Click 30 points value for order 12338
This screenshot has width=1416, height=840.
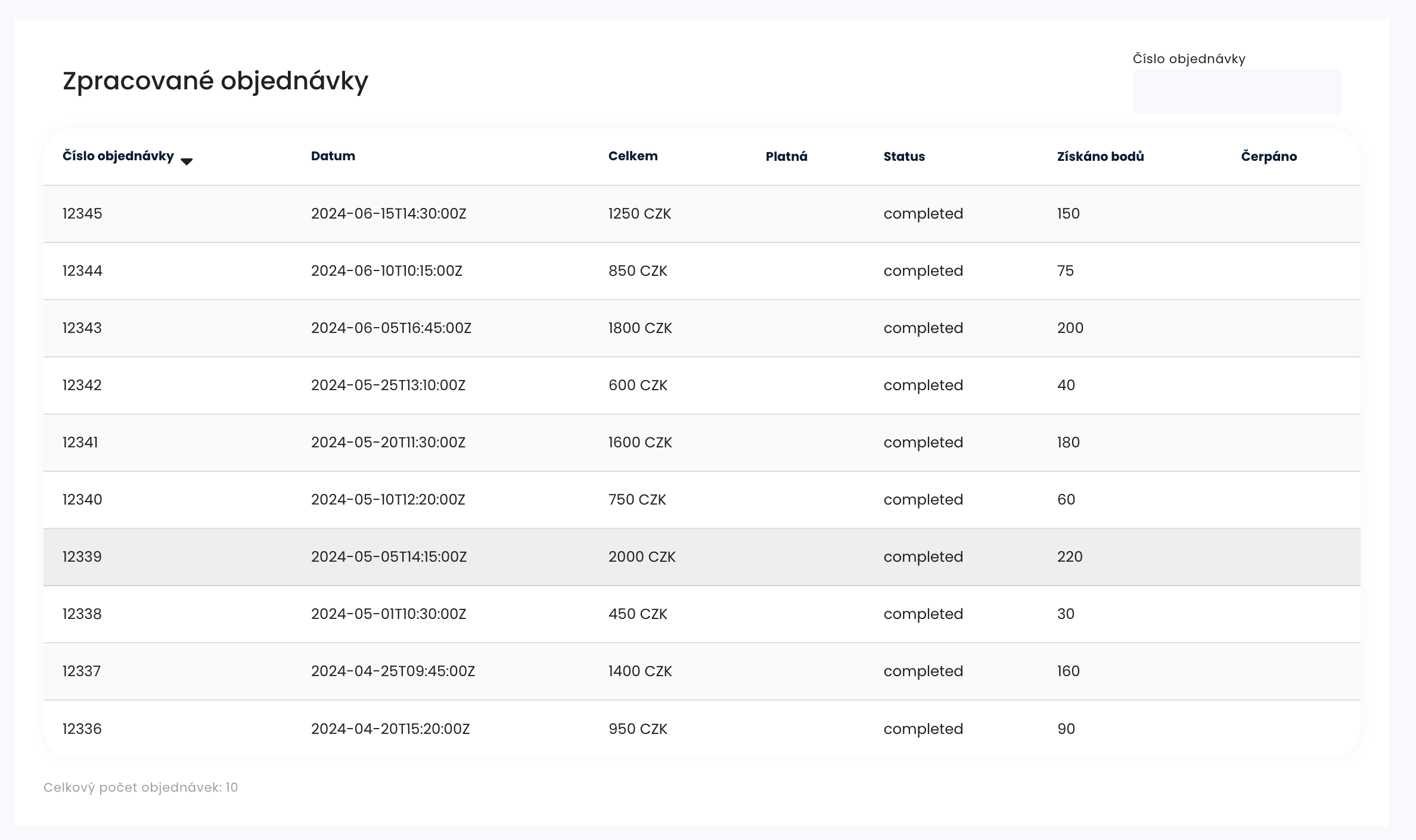click(1066, 614)
